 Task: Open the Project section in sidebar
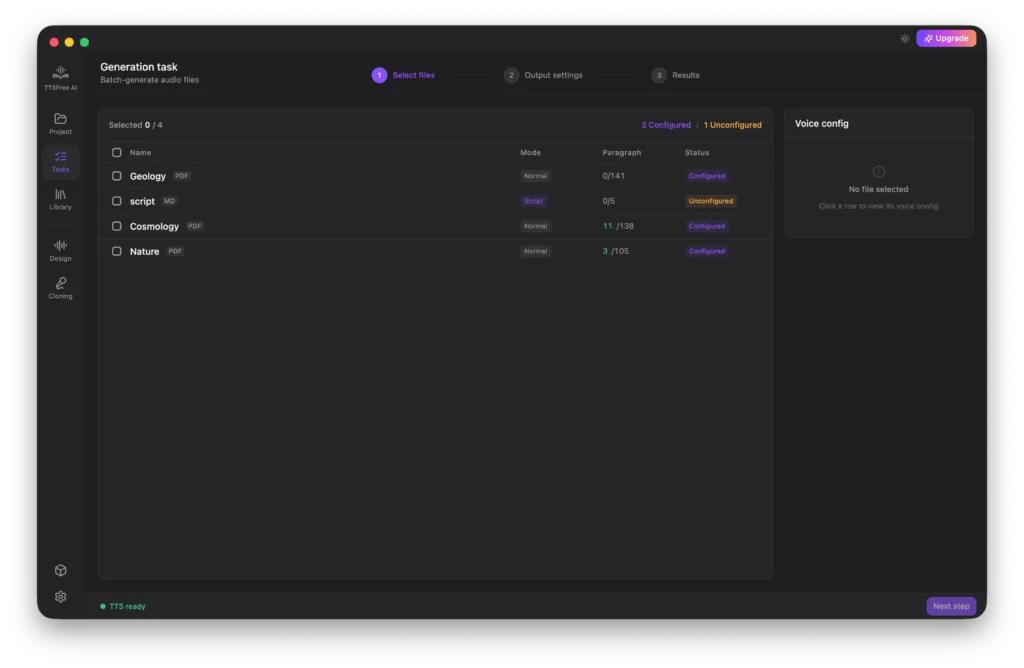(60, 123)
